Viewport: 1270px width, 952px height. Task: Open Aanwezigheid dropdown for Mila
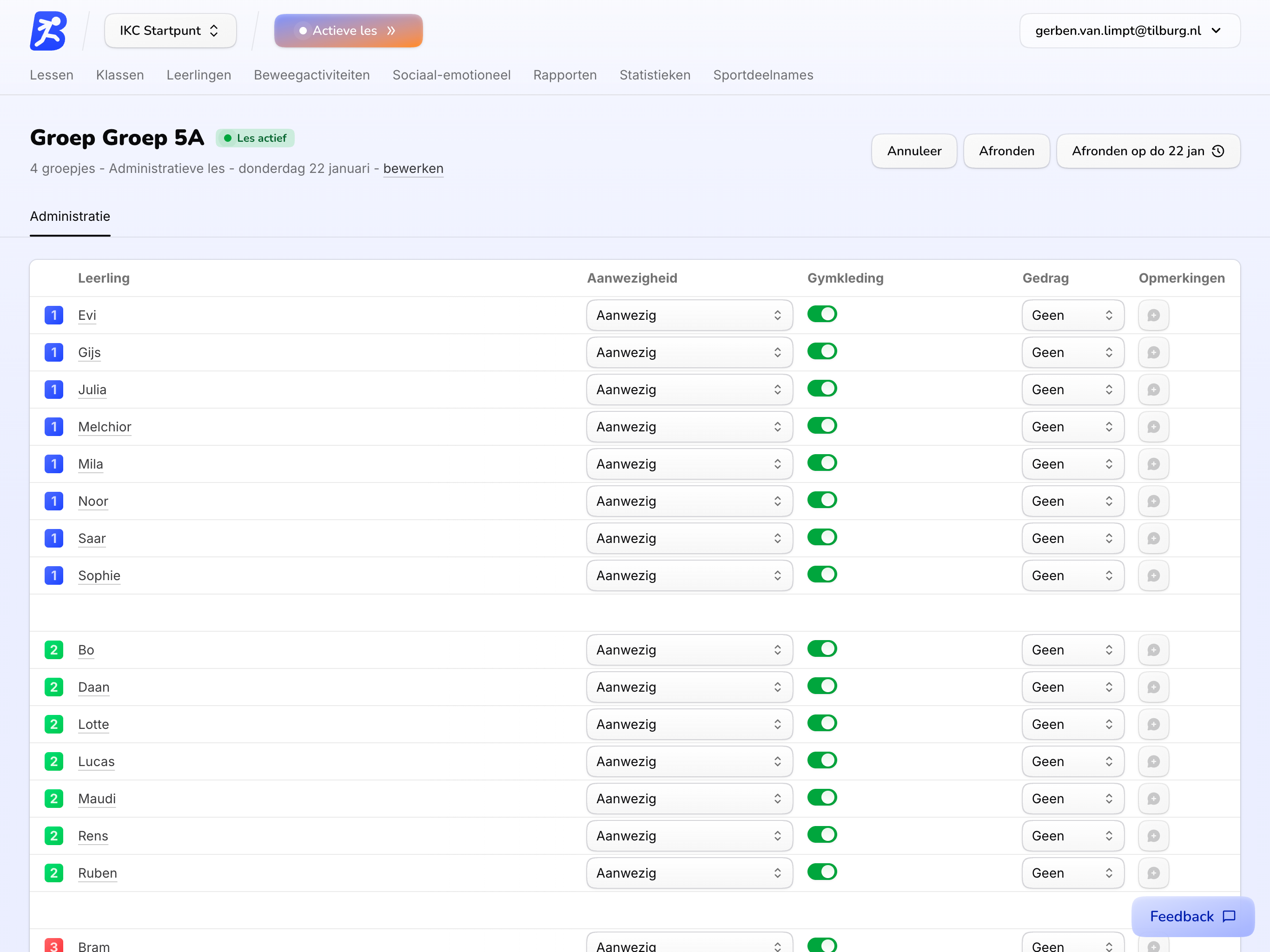(x=689, y=464)
